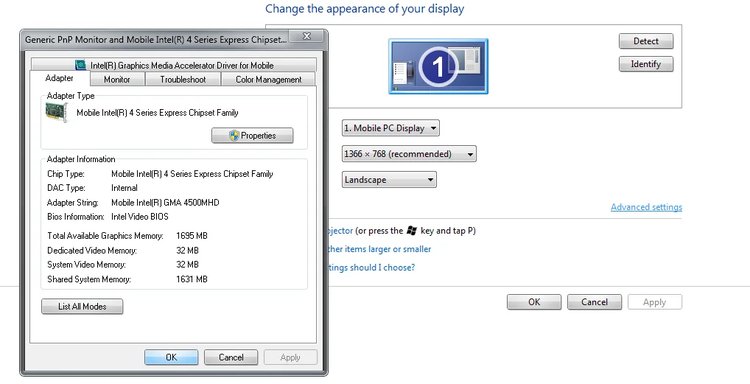
Task: Open the Landscape orientation dropdown
Action: pyautogui.click(x=389, y=180)
